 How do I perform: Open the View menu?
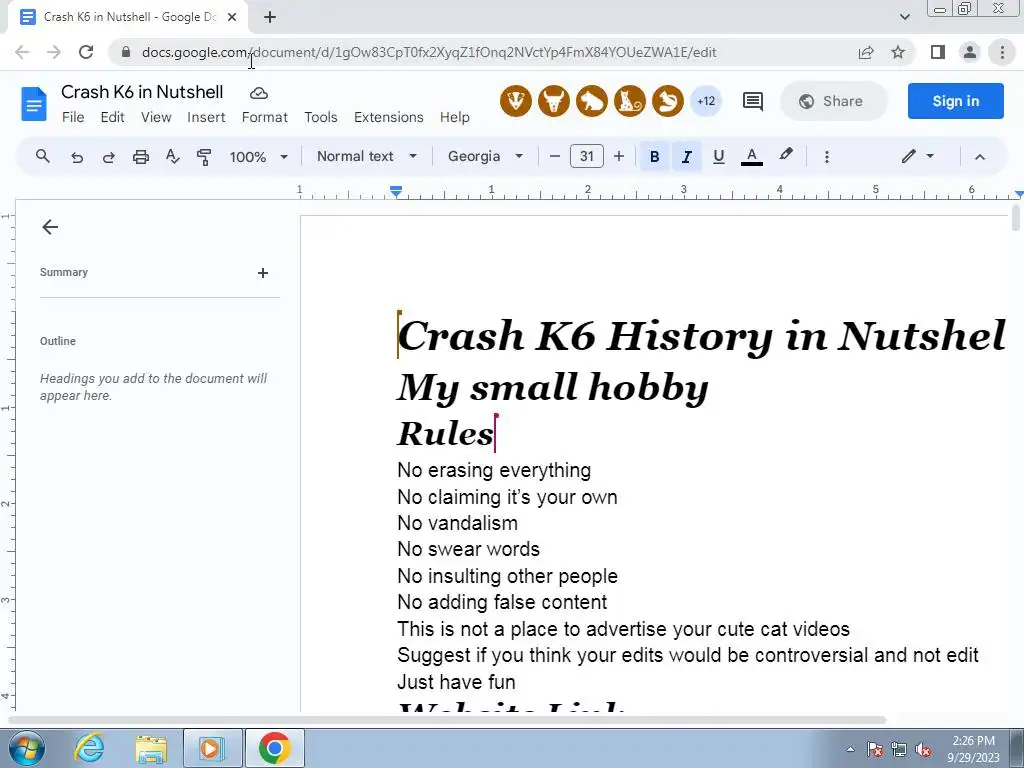point(156,117)
